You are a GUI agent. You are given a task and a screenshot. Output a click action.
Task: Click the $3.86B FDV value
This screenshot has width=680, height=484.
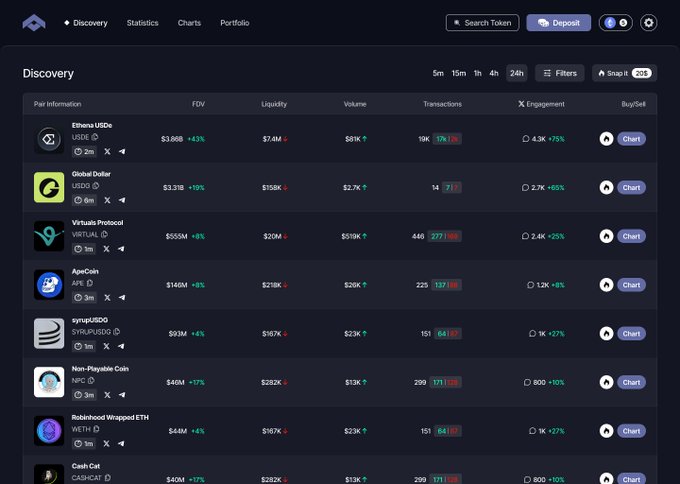tap(172, 139)
